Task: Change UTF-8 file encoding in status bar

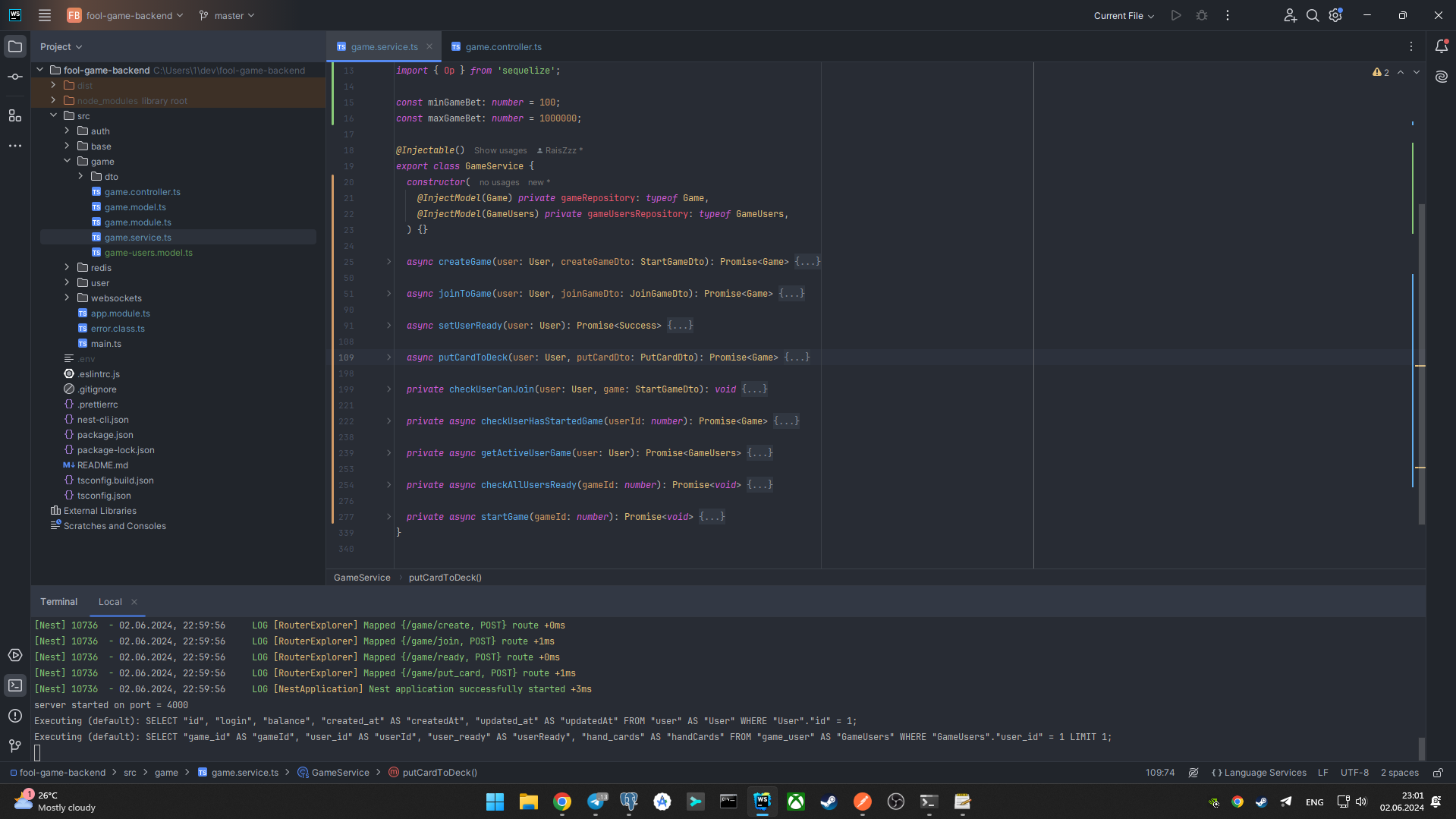Action: 1354,773
